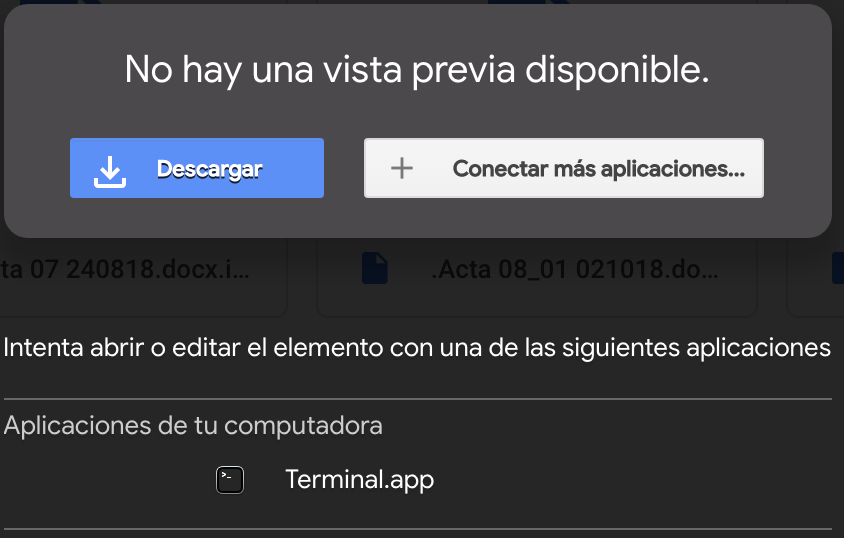Click the document icon beside .Acta 08_01
Image resolution: width=844 pixels, height=538 pixels.
point(374,269)
